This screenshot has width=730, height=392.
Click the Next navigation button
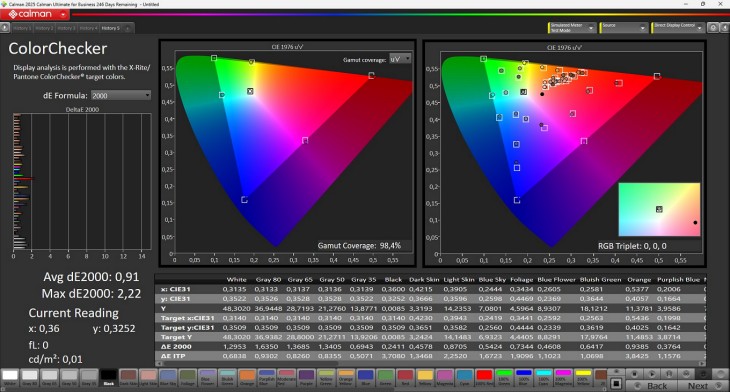pos(702,386)
